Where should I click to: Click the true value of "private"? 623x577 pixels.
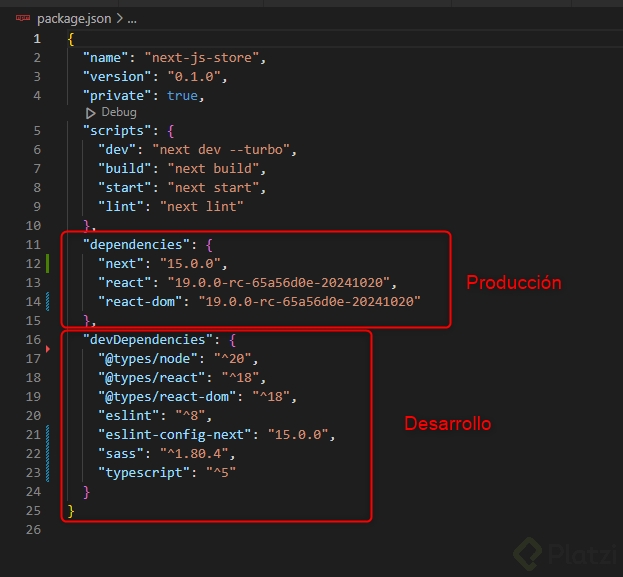pos(182,95)
